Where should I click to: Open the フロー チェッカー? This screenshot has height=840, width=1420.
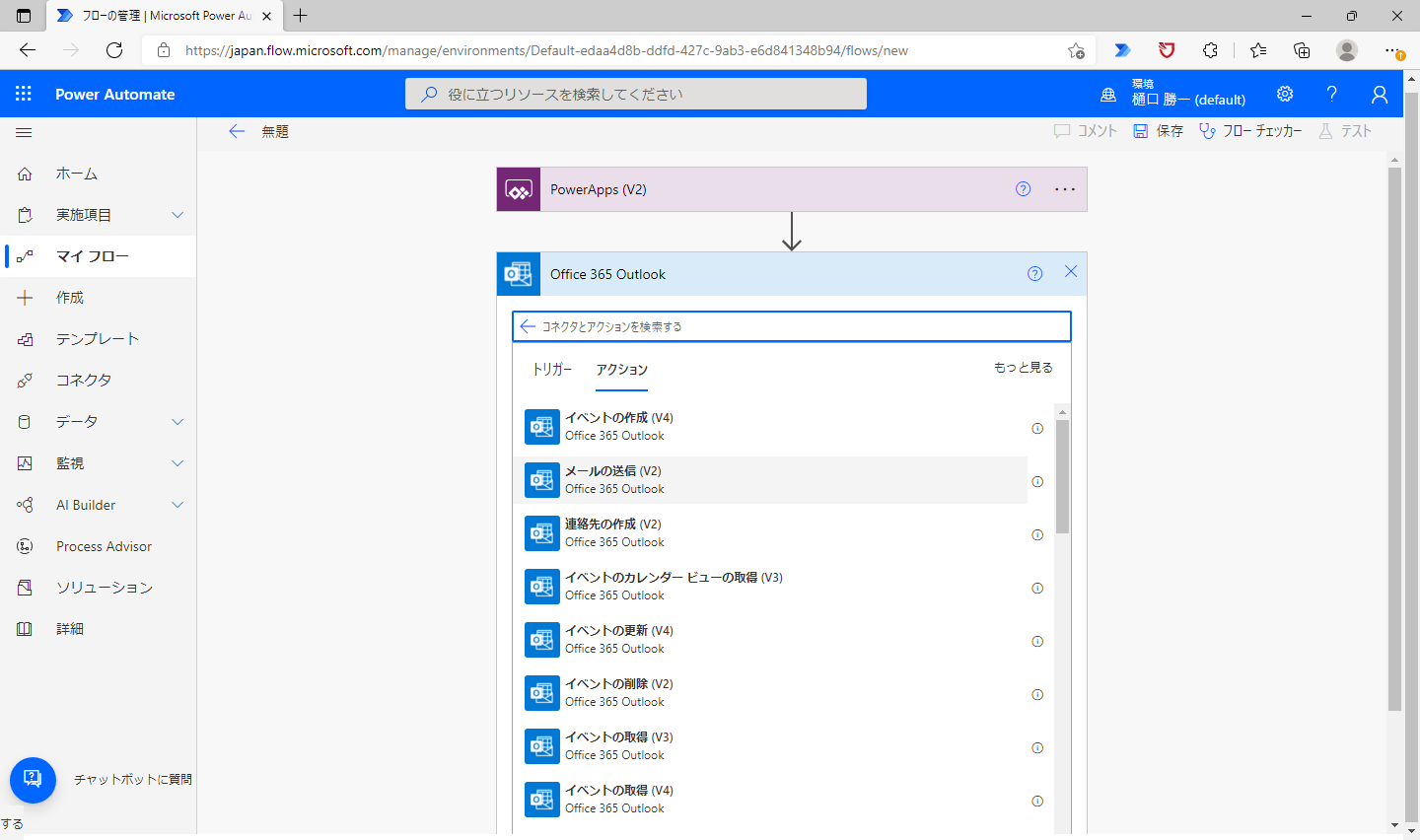point(1250,131)
